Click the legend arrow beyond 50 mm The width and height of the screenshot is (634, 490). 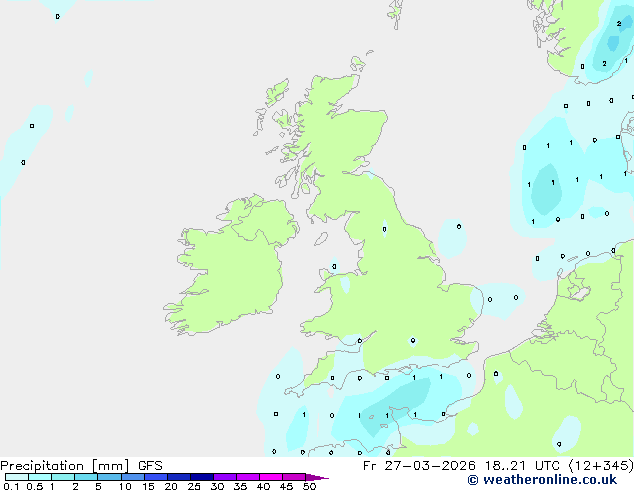317,477
